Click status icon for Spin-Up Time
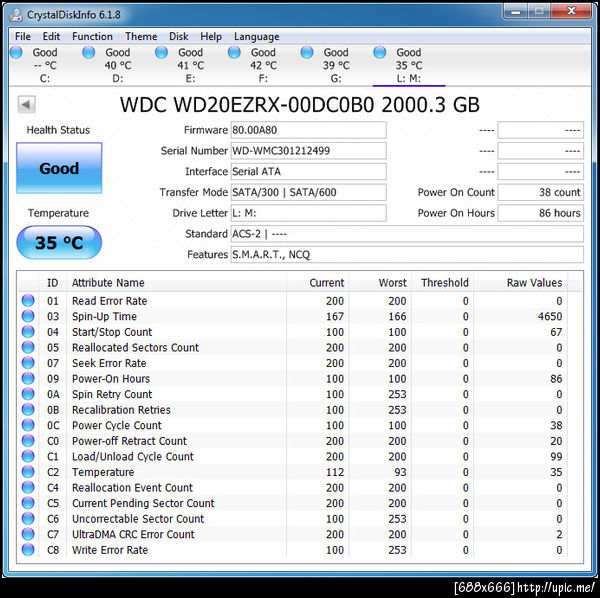The height and width of the screenshot is (598, 600). (x=28, y=316)
